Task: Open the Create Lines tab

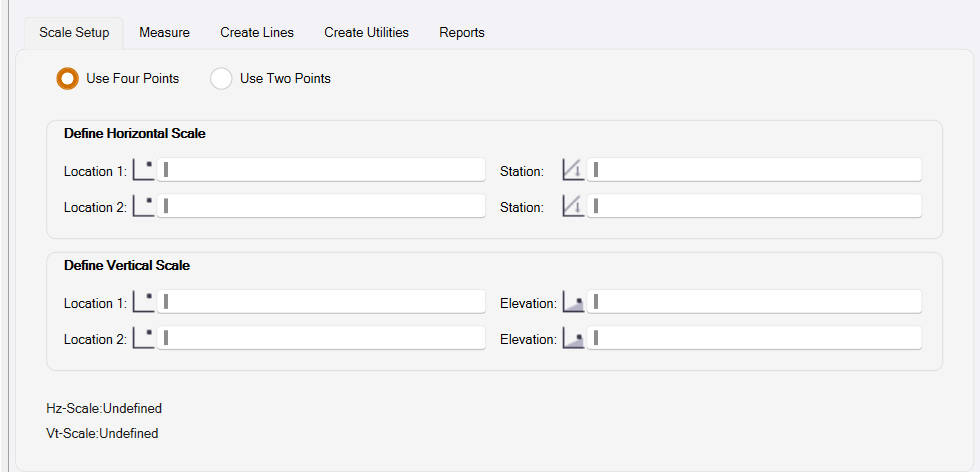Action: tap(257, 32)
